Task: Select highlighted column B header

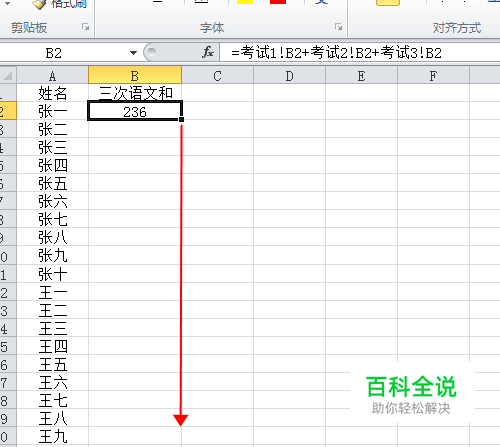Action: pos(135,76)
